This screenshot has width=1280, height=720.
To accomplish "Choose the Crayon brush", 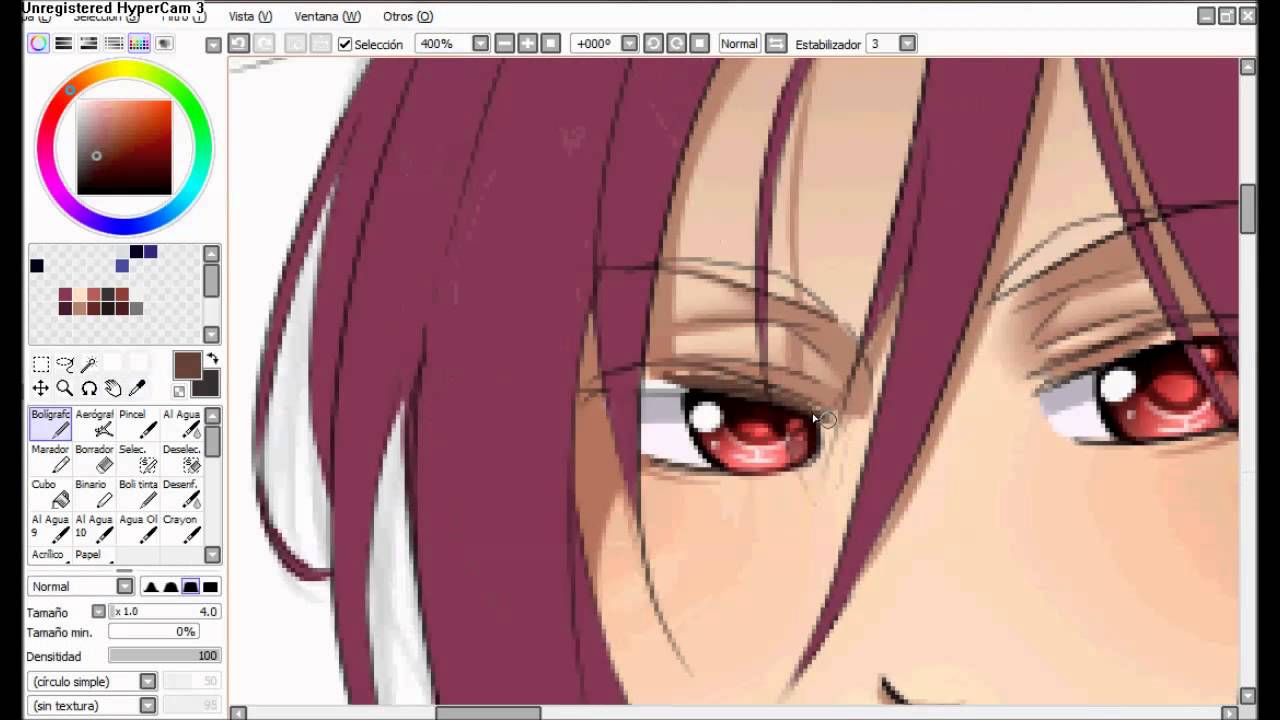I will tap(181, 529).
